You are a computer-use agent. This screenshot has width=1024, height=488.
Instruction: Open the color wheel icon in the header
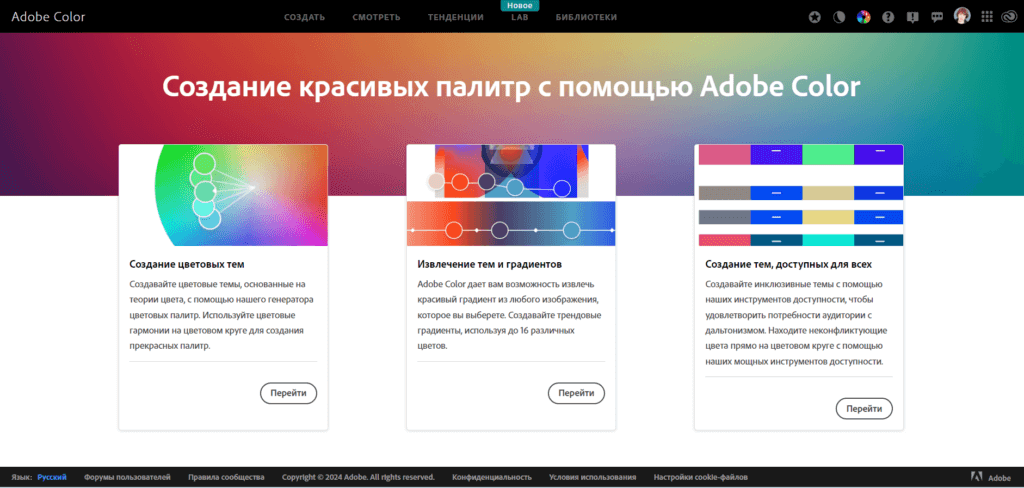[863, 18]
